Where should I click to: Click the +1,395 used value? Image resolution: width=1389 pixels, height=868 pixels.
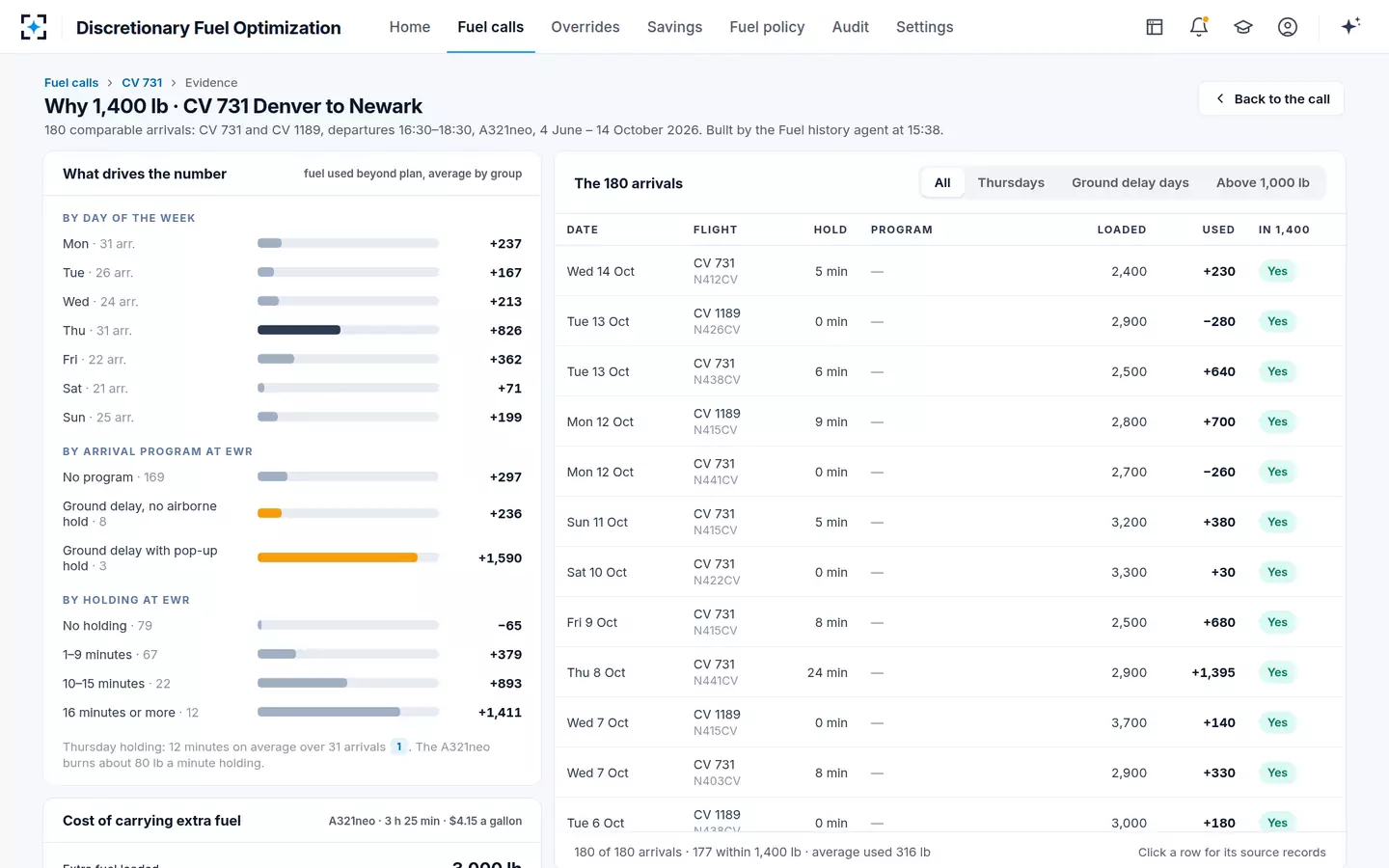(1213, 672)
